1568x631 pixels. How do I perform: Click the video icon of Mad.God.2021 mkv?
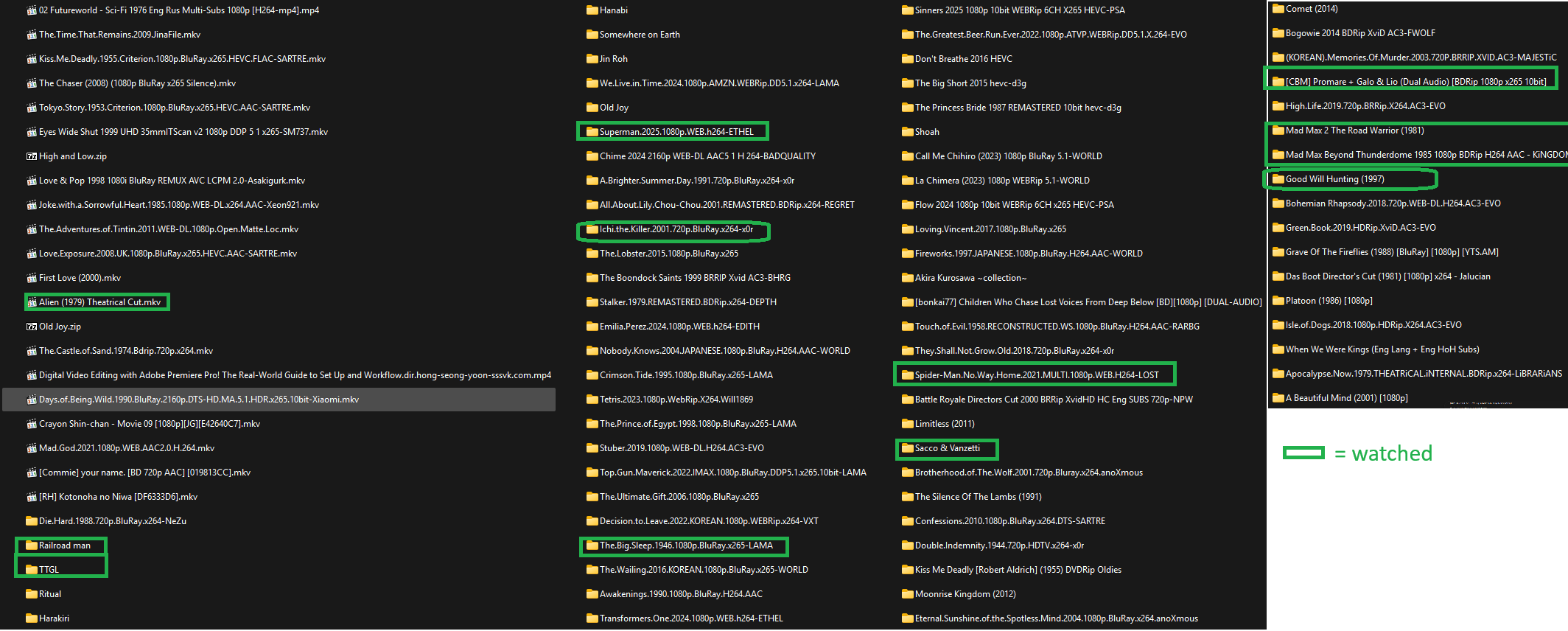coord(32,448)
